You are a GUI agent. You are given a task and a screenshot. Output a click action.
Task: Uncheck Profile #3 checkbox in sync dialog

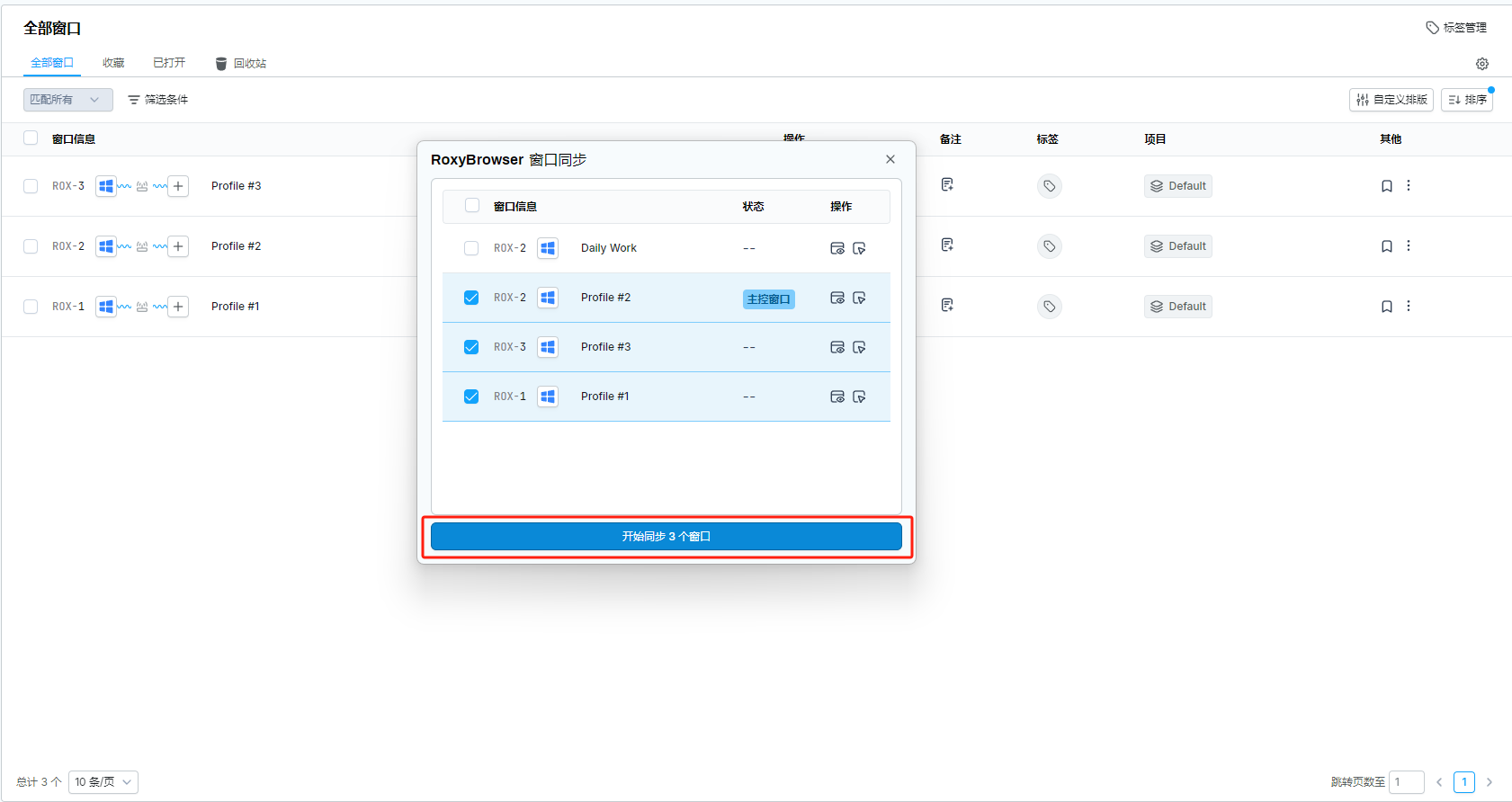[x=471, y=347]
